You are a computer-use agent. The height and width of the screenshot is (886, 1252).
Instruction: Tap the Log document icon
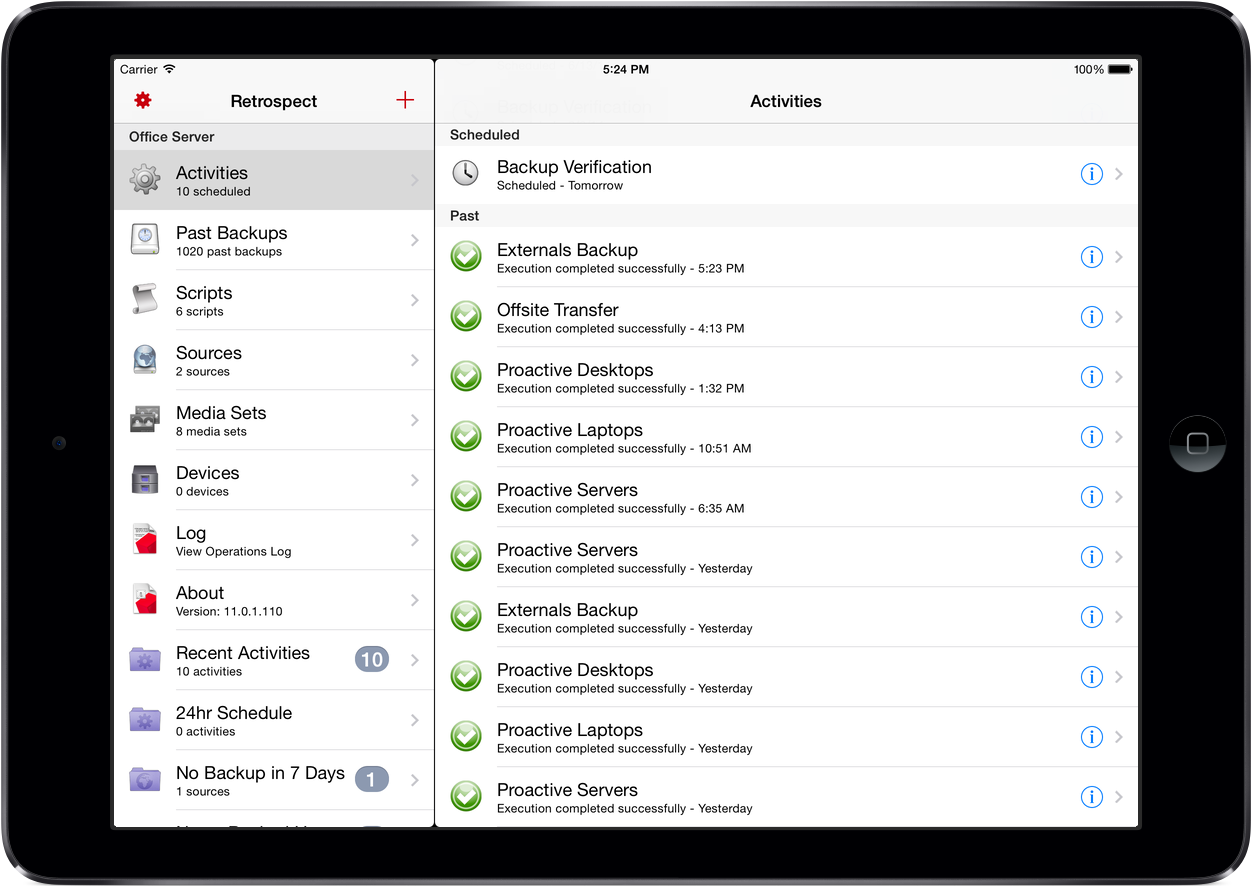145,540
